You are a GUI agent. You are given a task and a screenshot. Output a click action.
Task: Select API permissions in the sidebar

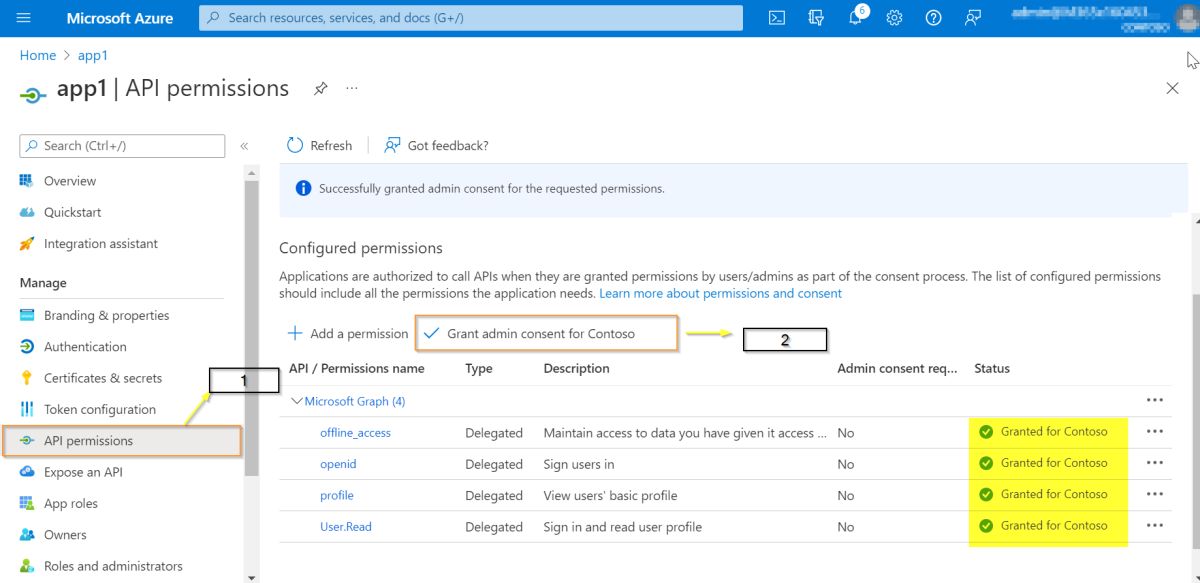point(122,441)
